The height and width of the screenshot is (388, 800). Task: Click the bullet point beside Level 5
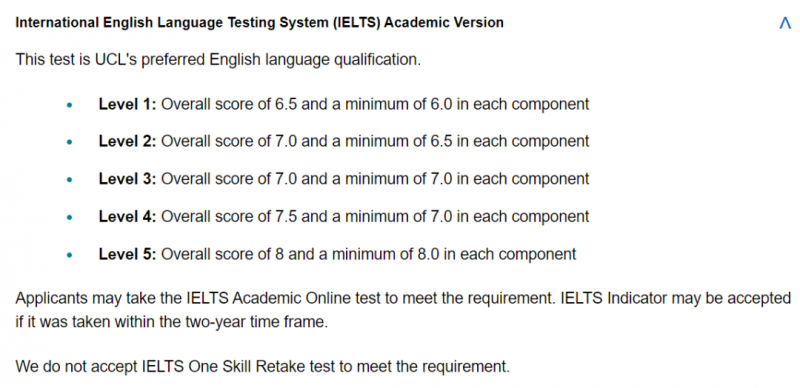[x=70, y=255]
